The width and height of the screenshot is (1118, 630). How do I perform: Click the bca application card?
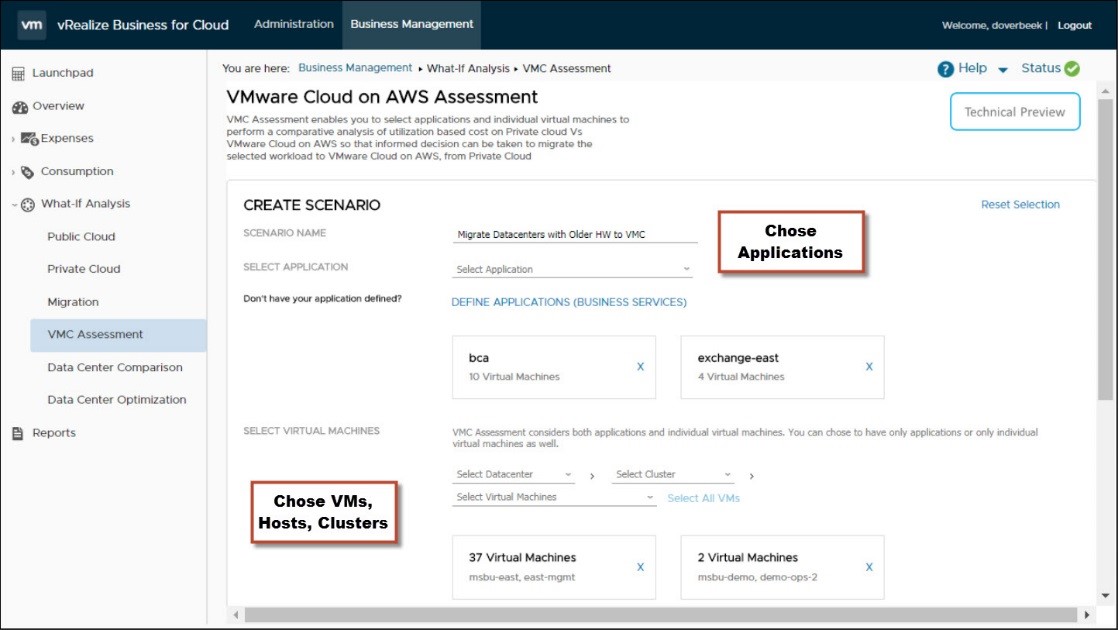coord(554,367)
